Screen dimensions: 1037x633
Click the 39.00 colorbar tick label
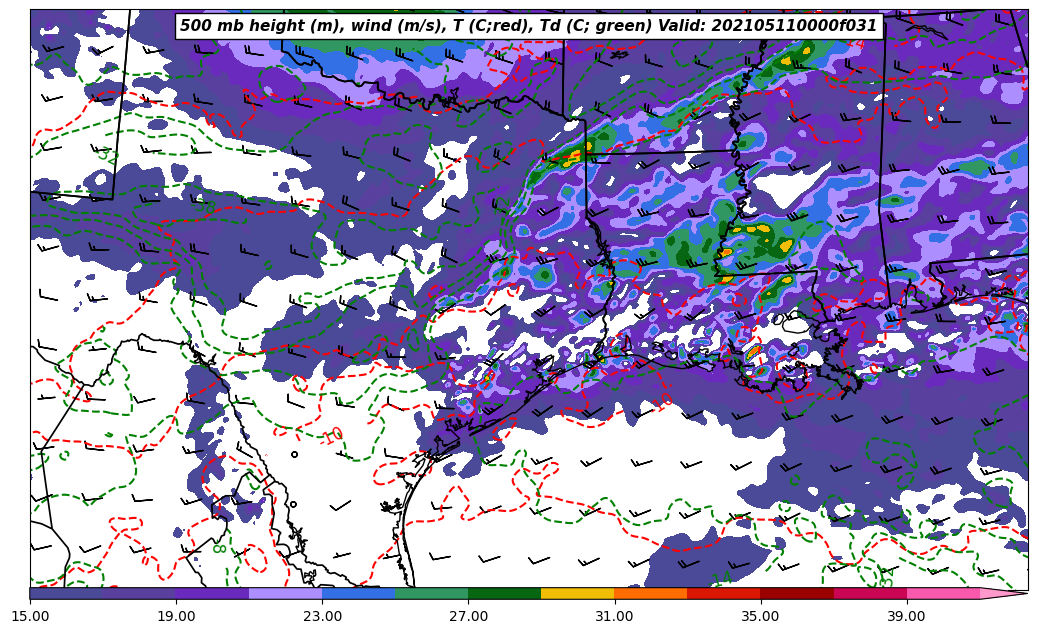[906, 616]
